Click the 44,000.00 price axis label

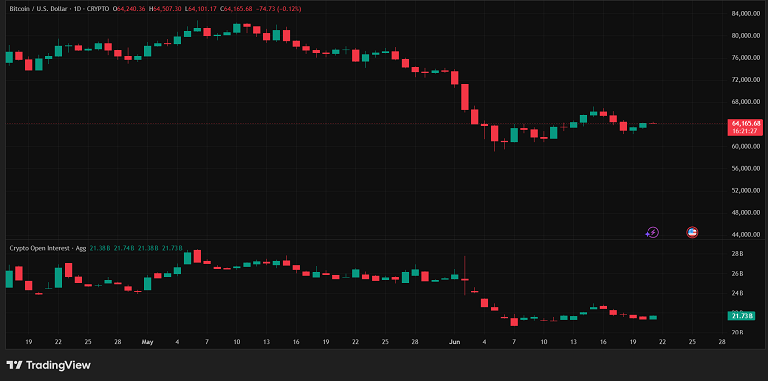point(746,235)
